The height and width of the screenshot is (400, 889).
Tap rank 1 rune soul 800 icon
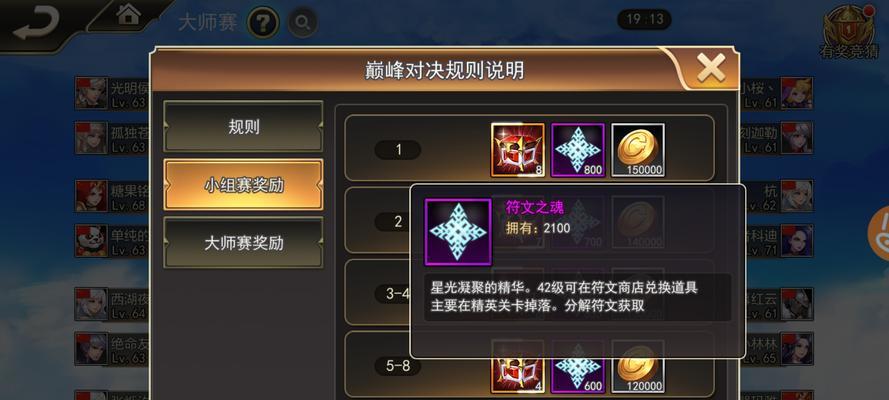(578, 150)
